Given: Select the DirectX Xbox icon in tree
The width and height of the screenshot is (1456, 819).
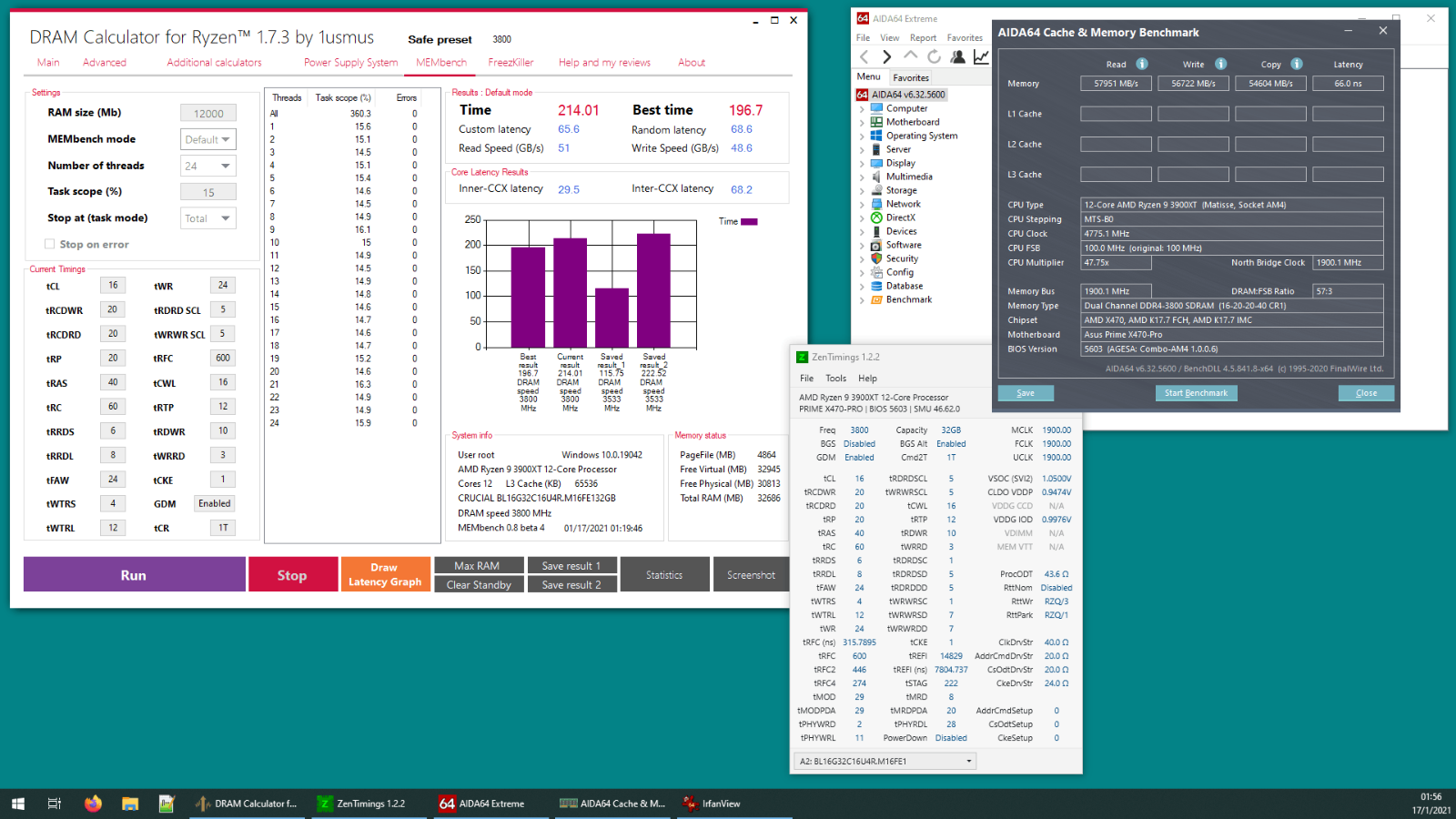Looking at the screenshot, I should tap(876, 217).
